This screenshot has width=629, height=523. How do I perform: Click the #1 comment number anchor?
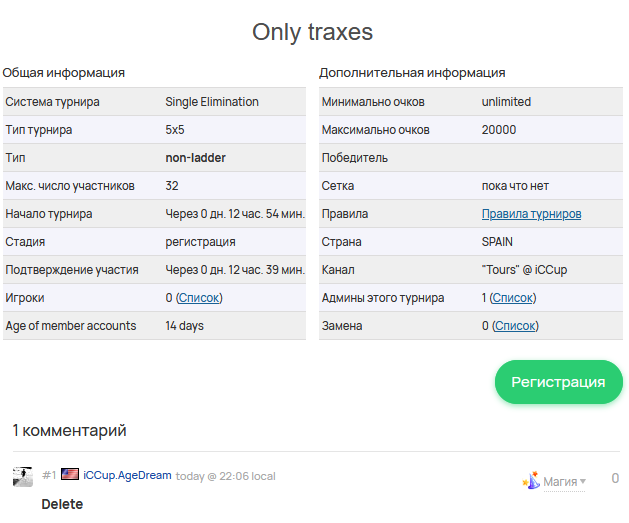[49, 475]
